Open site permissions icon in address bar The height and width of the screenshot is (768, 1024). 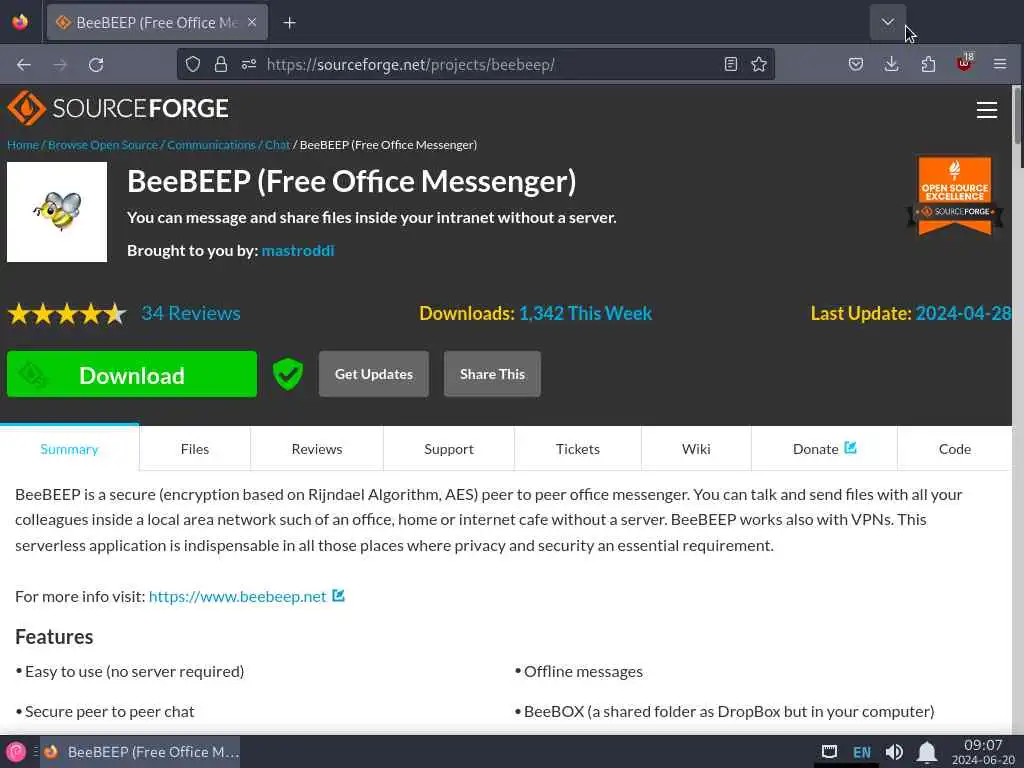[249, 64]
